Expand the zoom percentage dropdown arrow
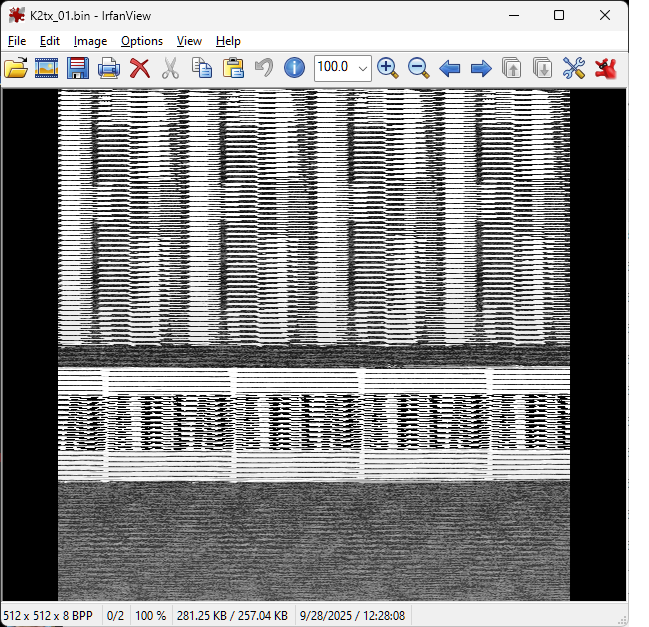 click(362, 68)
